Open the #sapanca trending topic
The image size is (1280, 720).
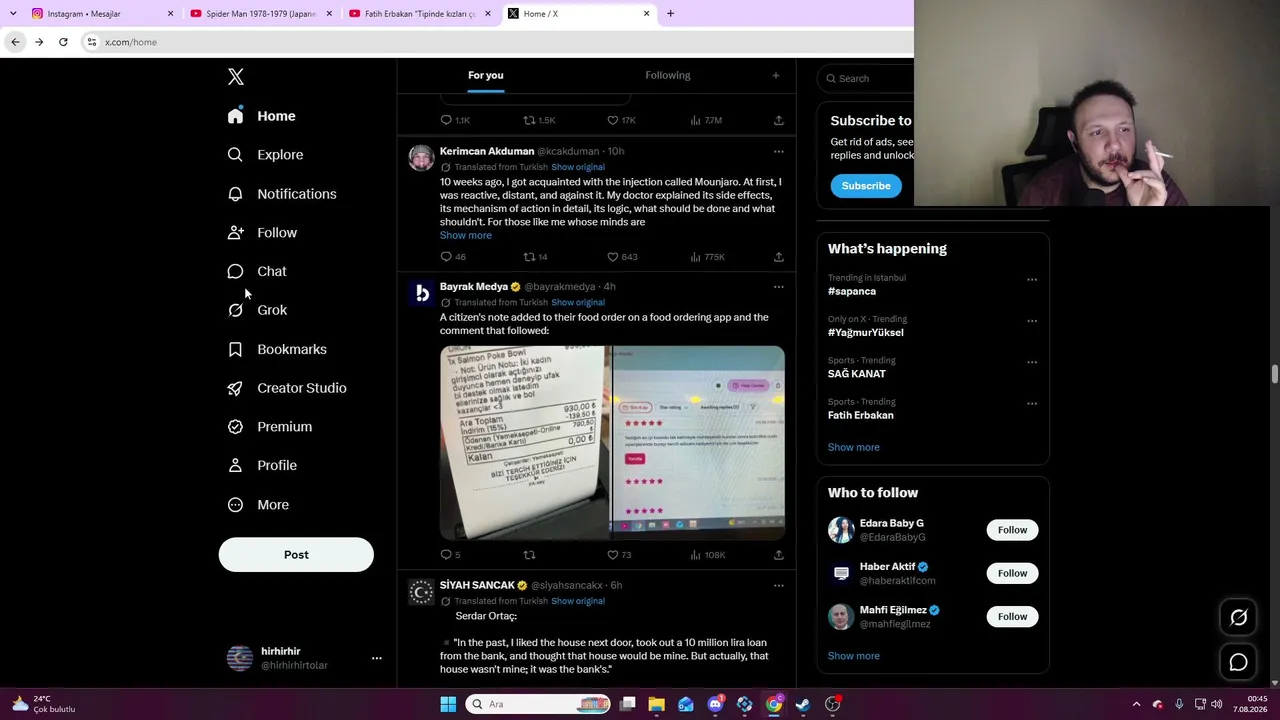852,291
